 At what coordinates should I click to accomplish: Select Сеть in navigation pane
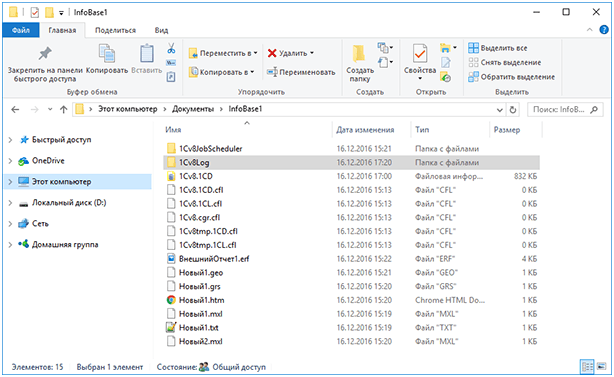(40, 224)
